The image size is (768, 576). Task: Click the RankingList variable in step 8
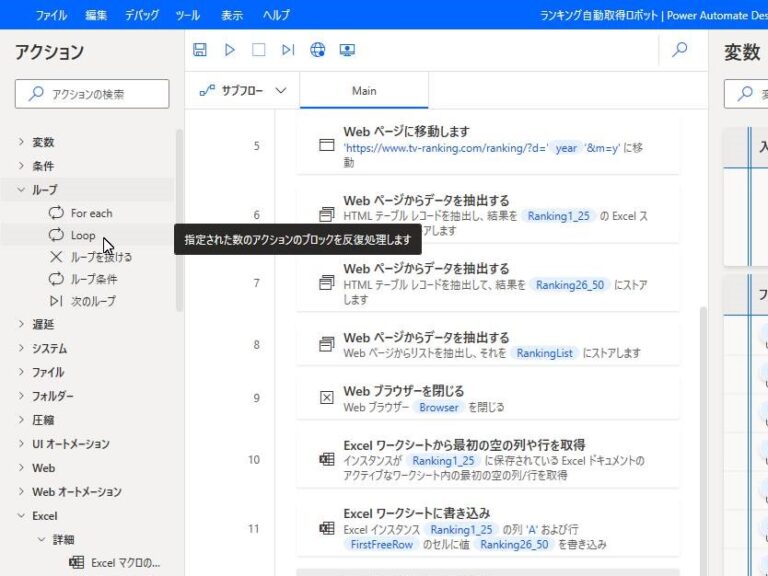544,353
